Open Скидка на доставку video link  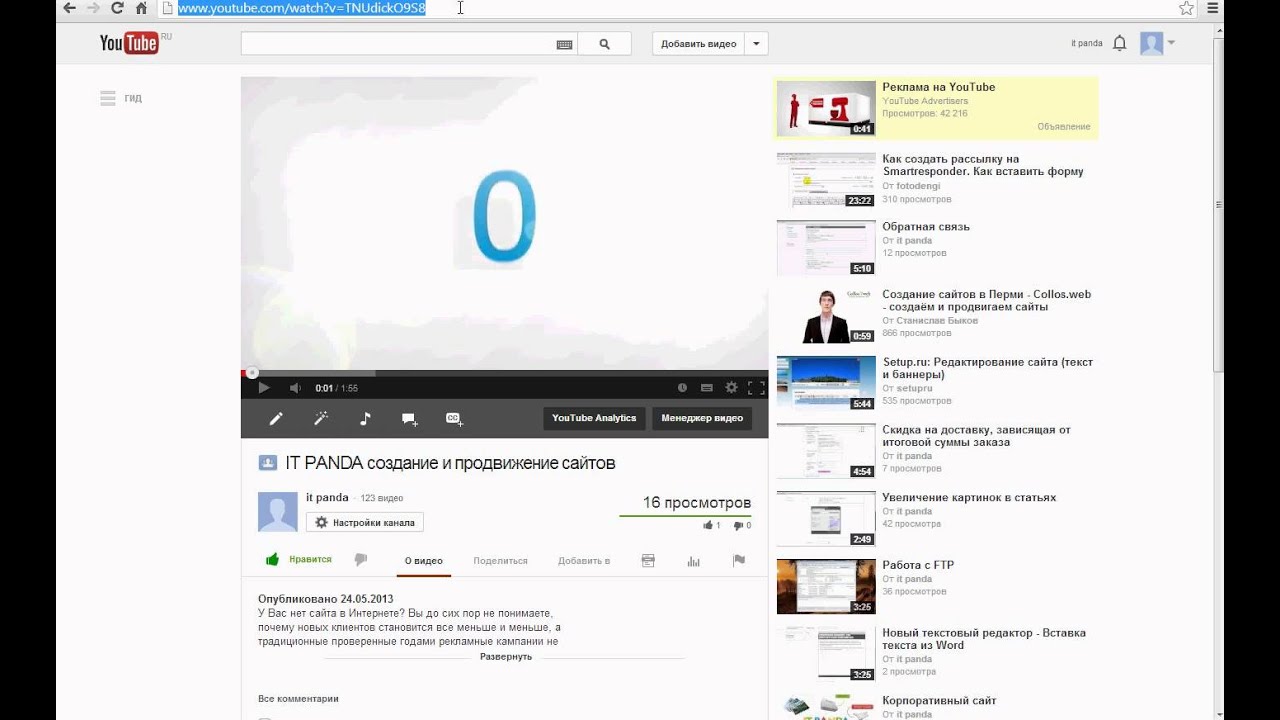pos(977,436)
